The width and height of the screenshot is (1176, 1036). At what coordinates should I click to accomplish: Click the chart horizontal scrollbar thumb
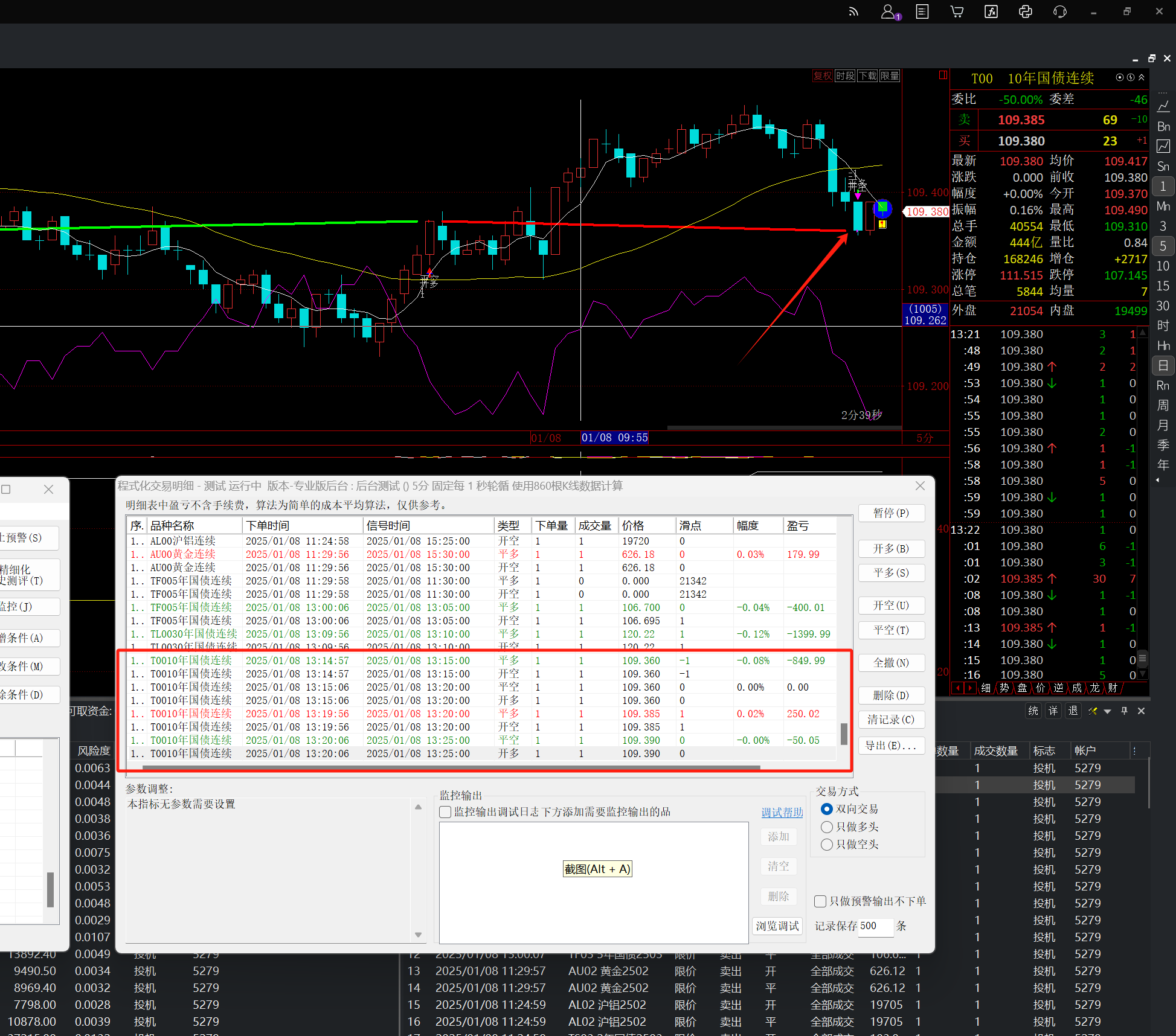click(783, 427)
